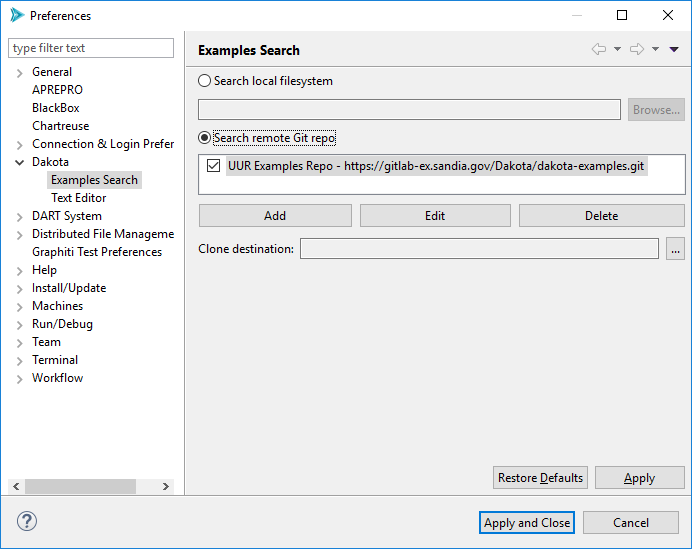
Task: Expand the Help tree node
Action: coord(19,271)
